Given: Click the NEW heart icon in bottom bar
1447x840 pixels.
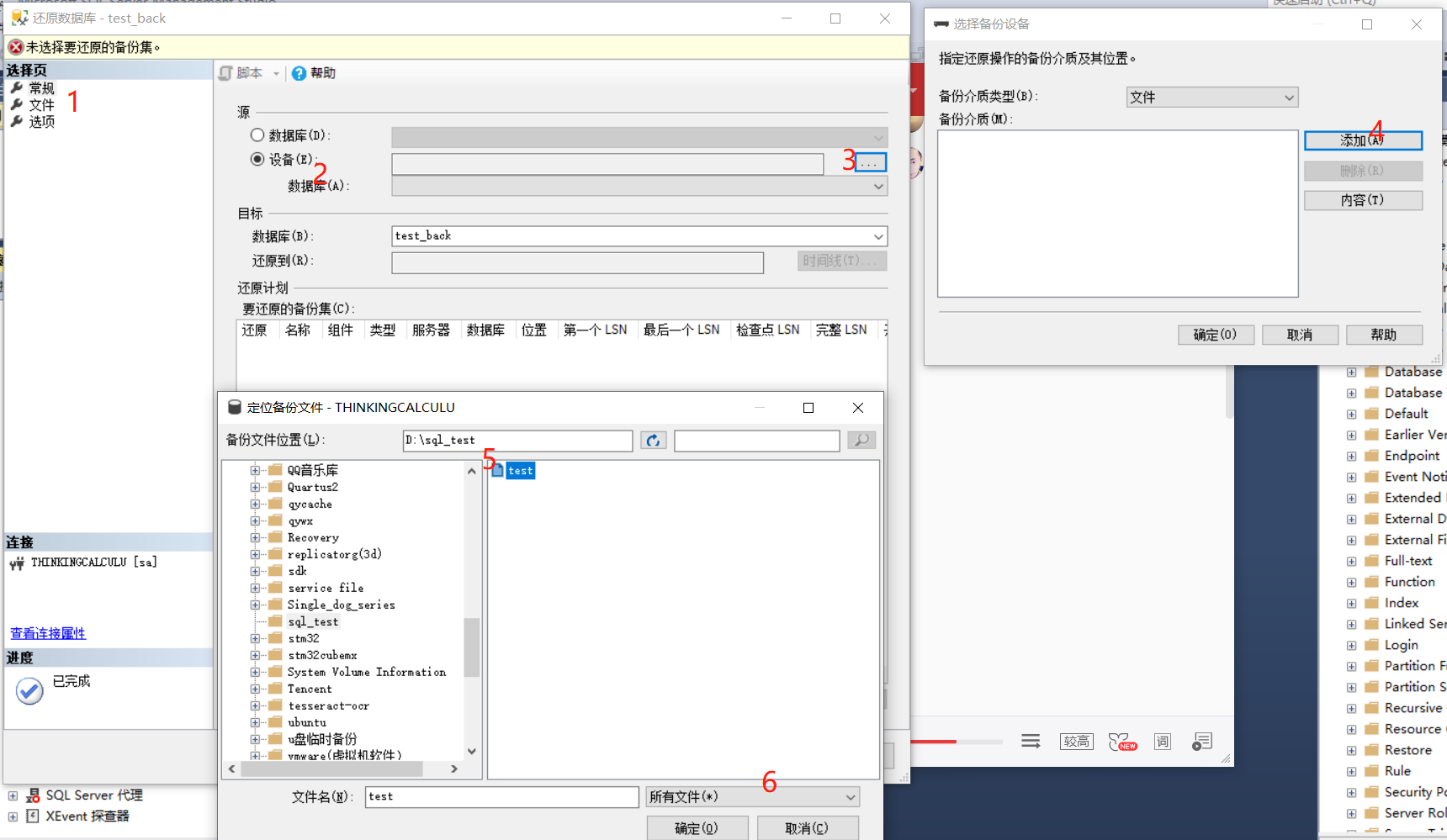Looking at the screenshot, I should click(1122, 742).
